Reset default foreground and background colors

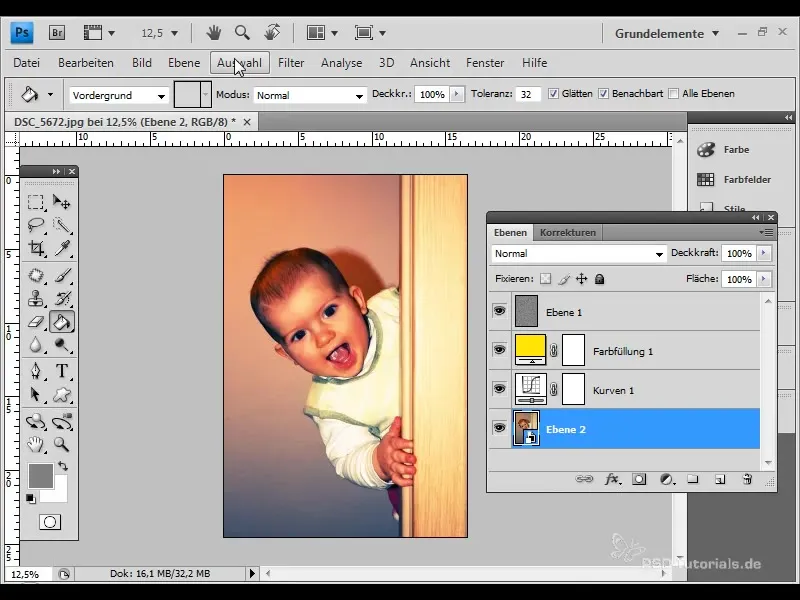31,498
